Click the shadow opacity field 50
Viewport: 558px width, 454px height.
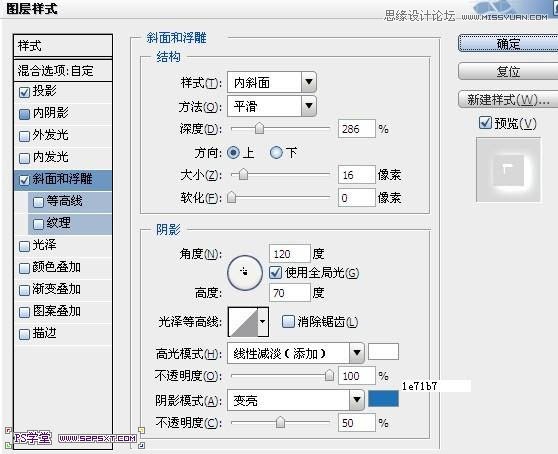click(x=357, y=423)
